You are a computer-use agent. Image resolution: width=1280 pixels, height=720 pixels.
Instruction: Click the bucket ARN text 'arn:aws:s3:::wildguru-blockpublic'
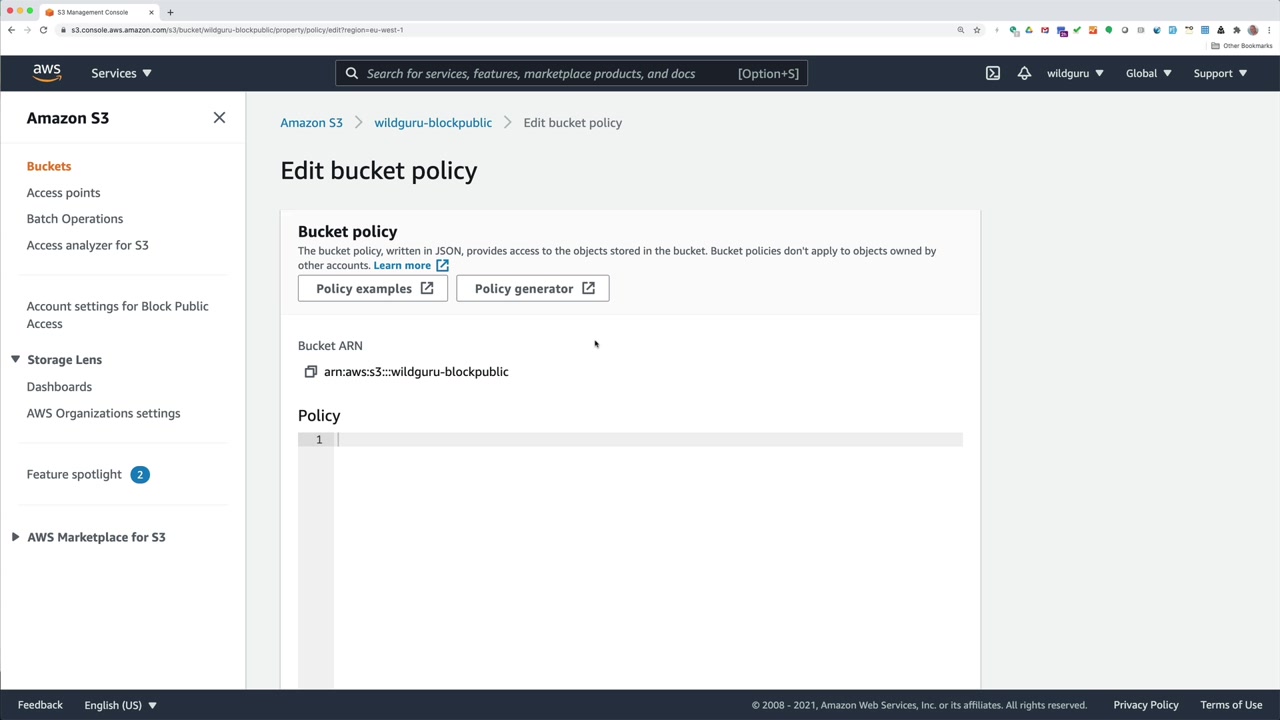416,372
